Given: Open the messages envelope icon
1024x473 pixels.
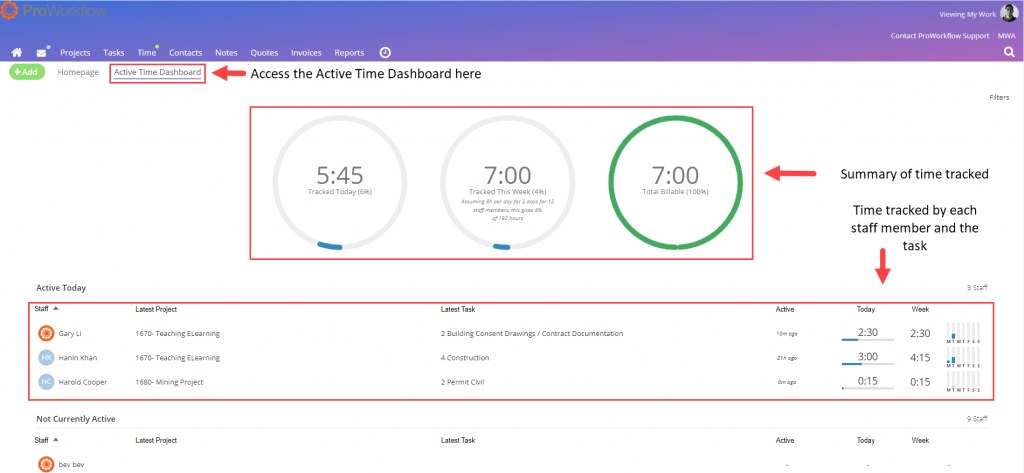Looking at the screenshot, I should tap(42, 52).
